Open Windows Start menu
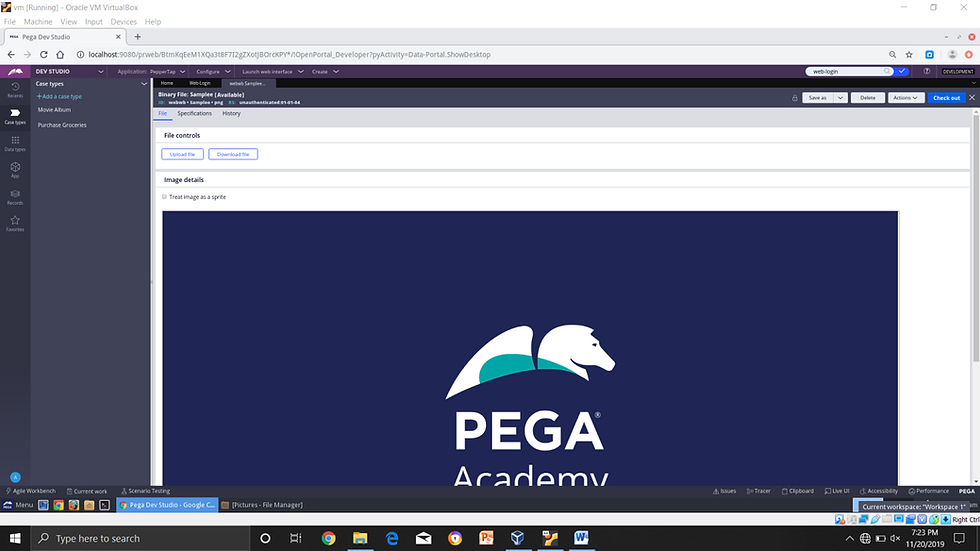The width and height of the screenshot is (980, 551). coord(15,538)
